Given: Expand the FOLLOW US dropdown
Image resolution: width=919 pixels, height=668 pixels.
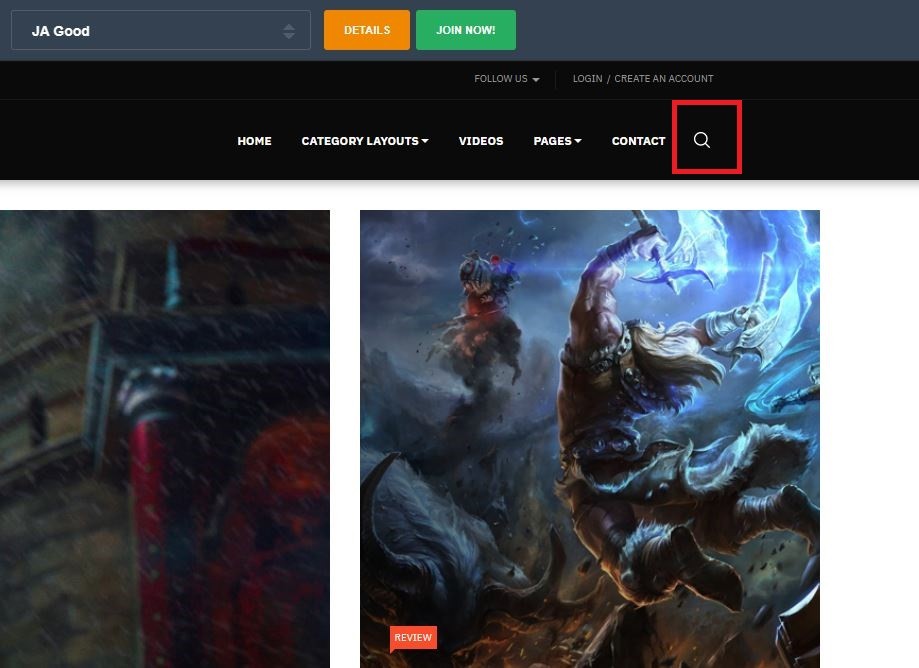Looking at the screenshot, I should 506,79.
